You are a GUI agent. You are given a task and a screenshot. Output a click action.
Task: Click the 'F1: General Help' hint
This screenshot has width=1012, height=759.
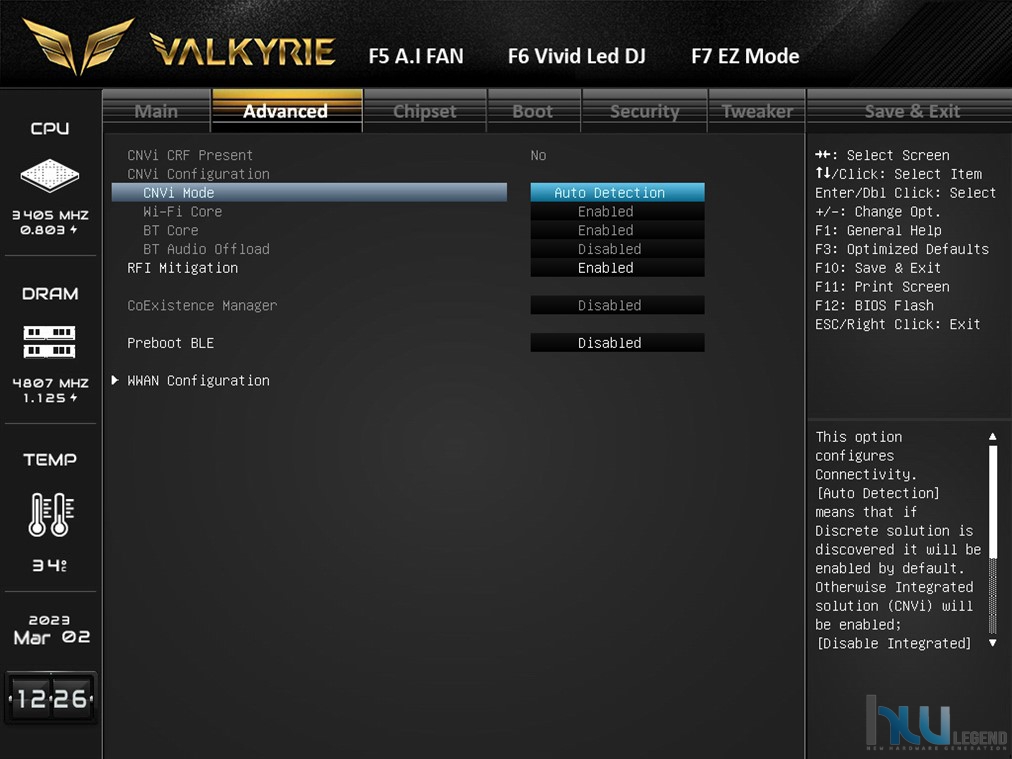[878, 230]
